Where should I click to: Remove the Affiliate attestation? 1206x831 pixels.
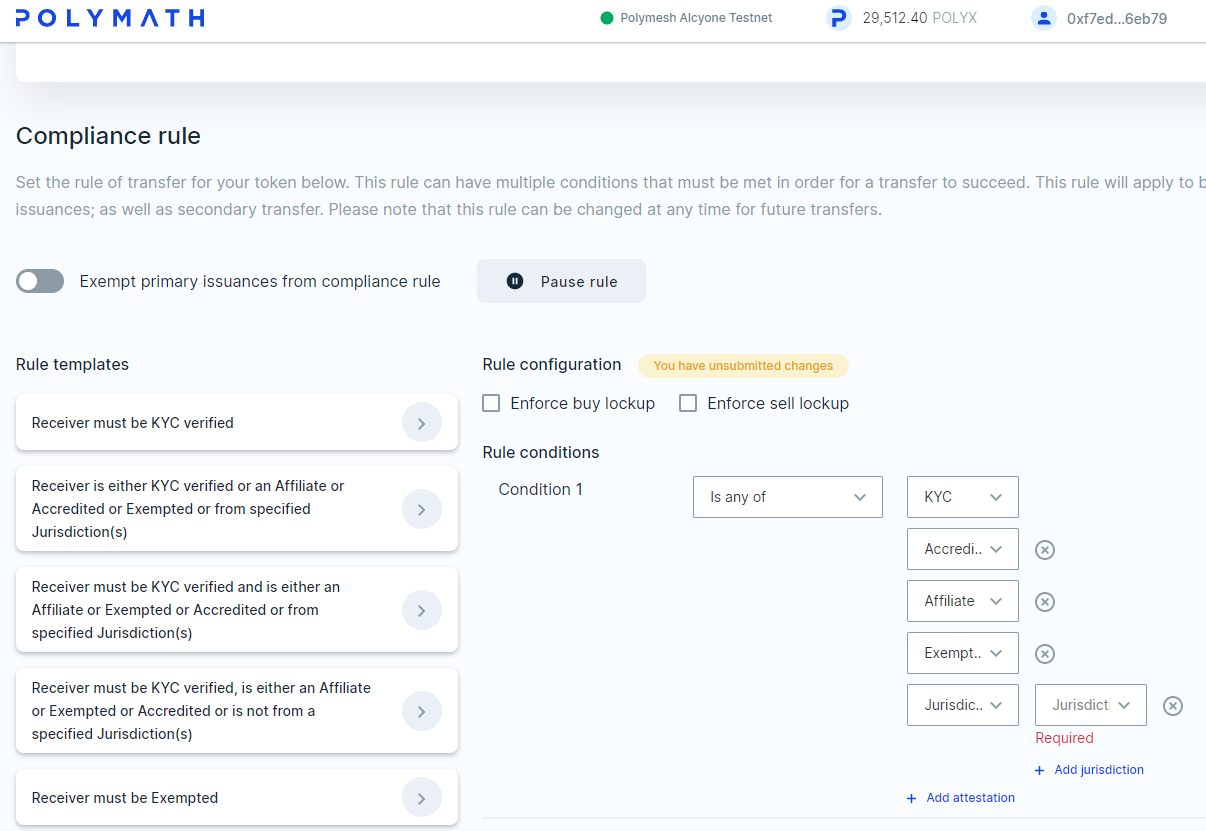click(x=1045, y=602)
